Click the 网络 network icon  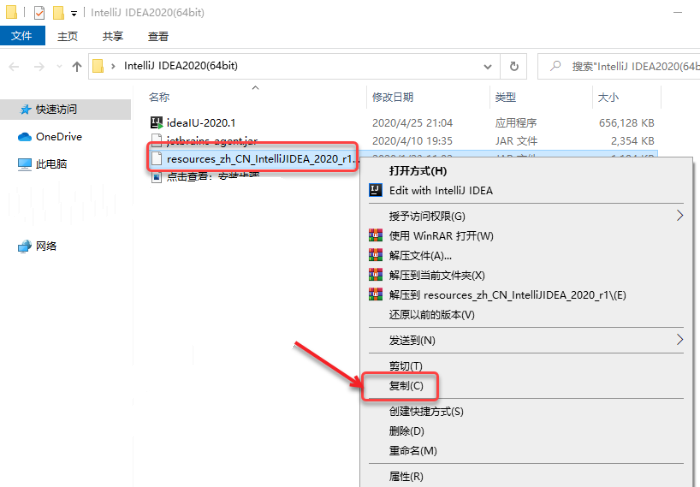click(25, 246)
